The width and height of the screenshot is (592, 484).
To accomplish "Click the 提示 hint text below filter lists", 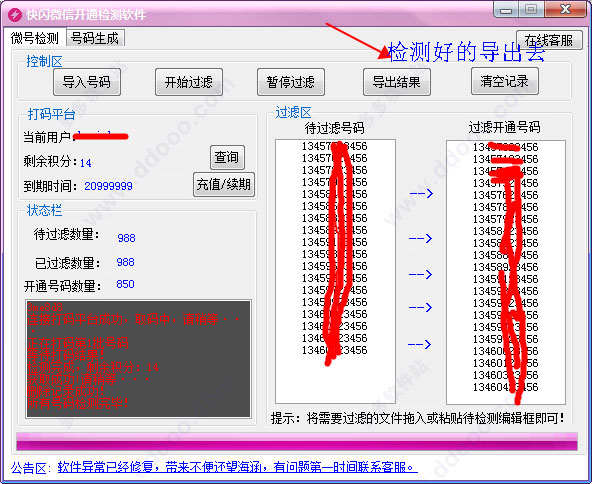I will [x=418, y=418].
